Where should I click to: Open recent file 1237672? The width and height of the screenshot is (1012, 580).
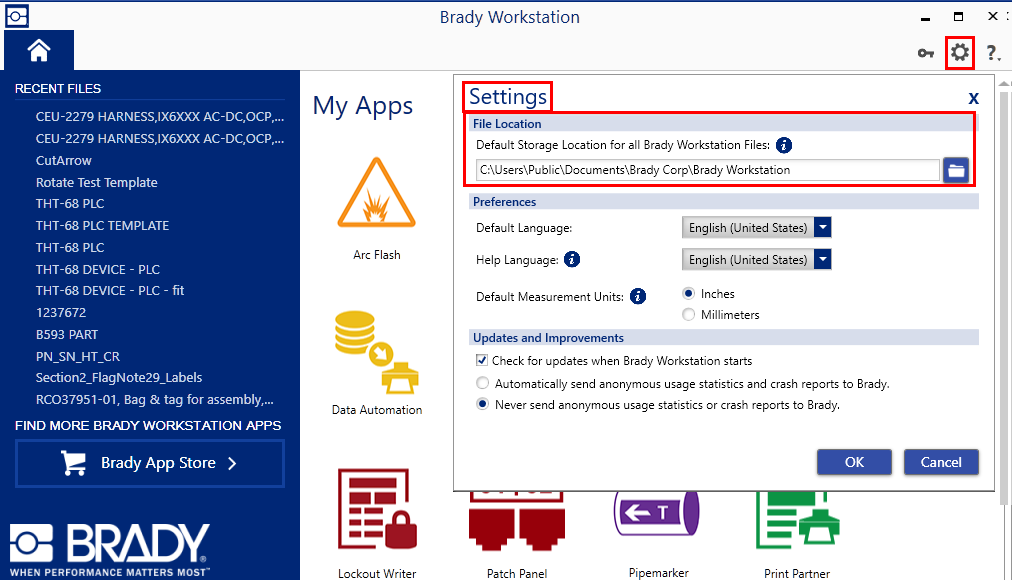61,313
